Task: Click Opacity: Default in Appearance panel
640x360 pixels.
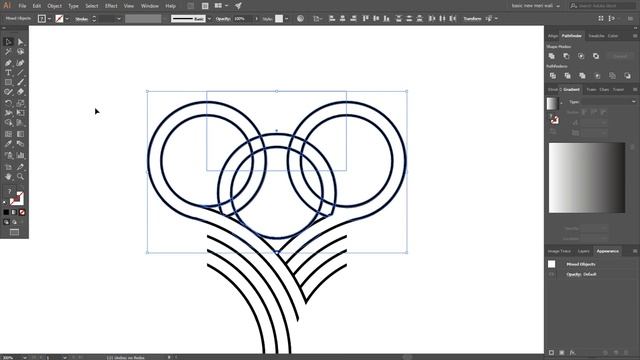Action: click(x=581, y=274)
